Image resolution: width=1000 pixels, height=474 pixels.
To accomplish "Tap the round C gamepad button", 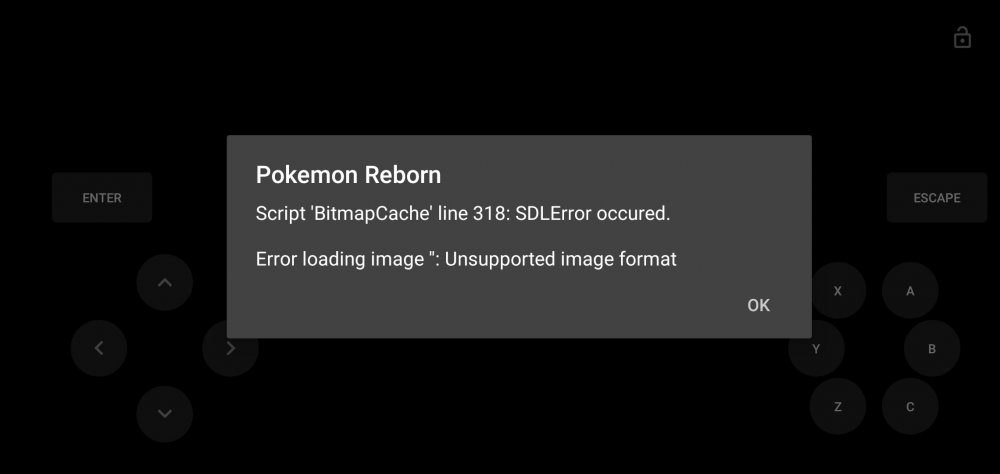I will point(910,406).
